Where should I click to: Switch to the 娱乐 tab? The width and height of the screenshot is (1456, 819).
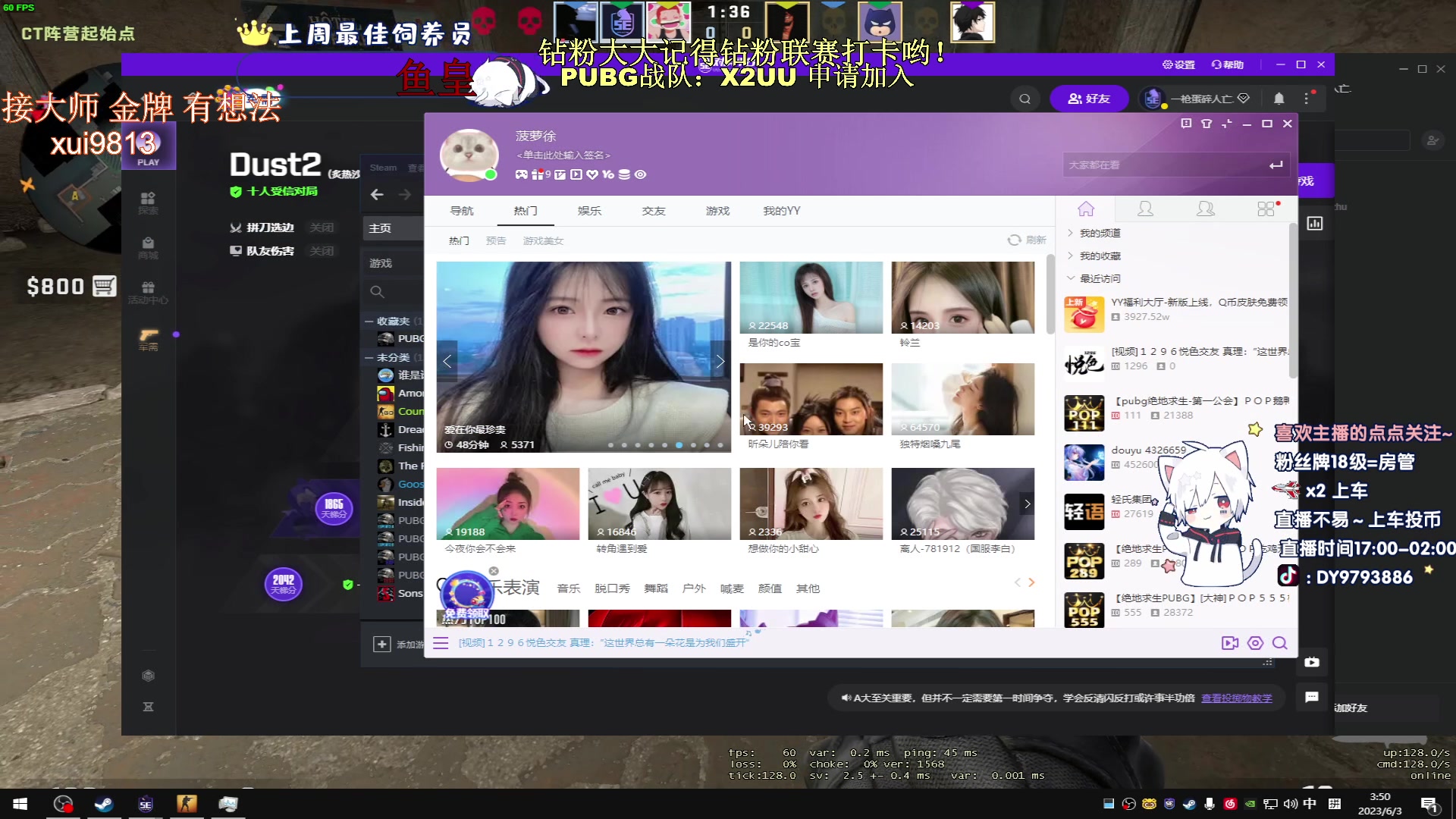[589, 211]
